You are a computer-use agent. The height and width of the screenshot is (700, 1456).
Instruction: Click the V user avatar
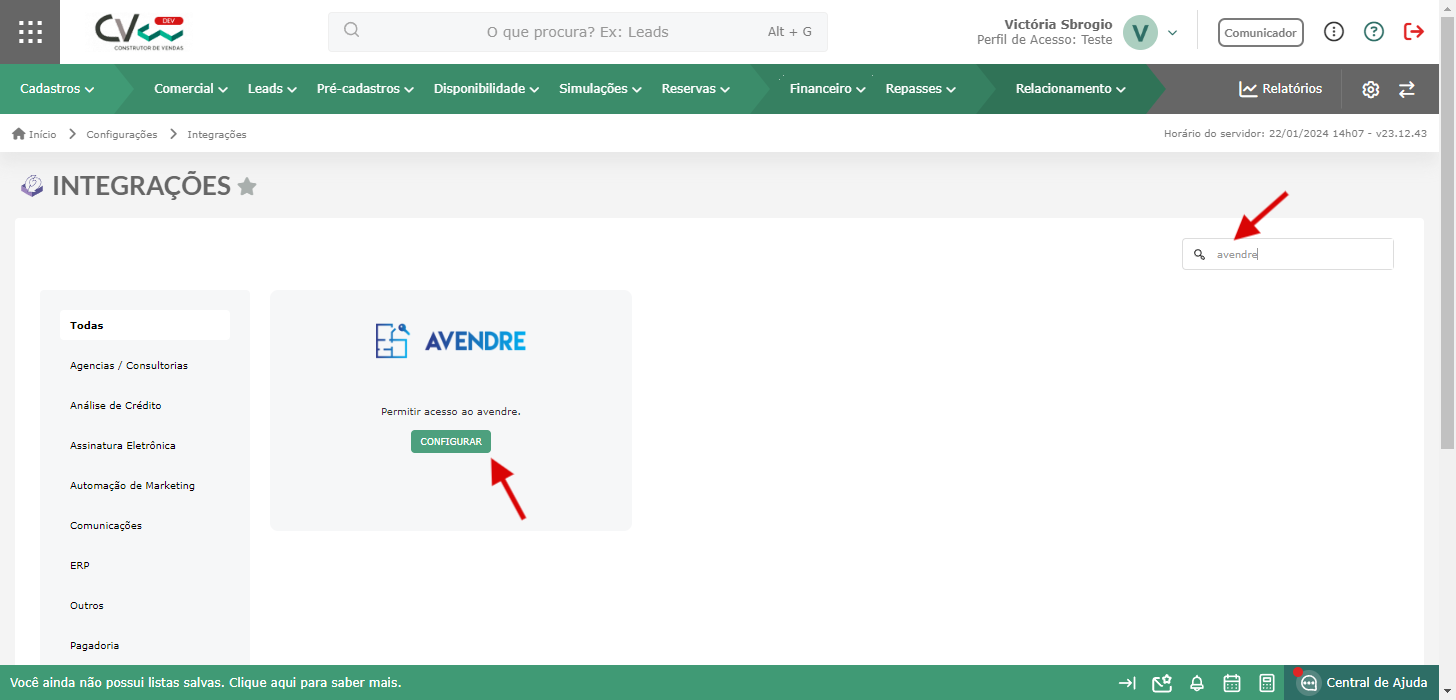(x=1140, y=32)
